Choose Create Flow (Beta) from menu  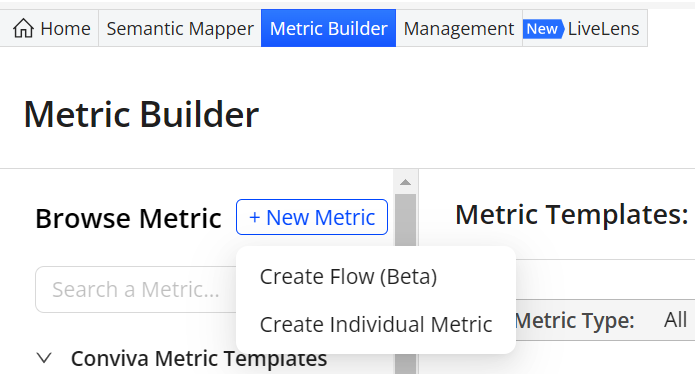(348, 277)
